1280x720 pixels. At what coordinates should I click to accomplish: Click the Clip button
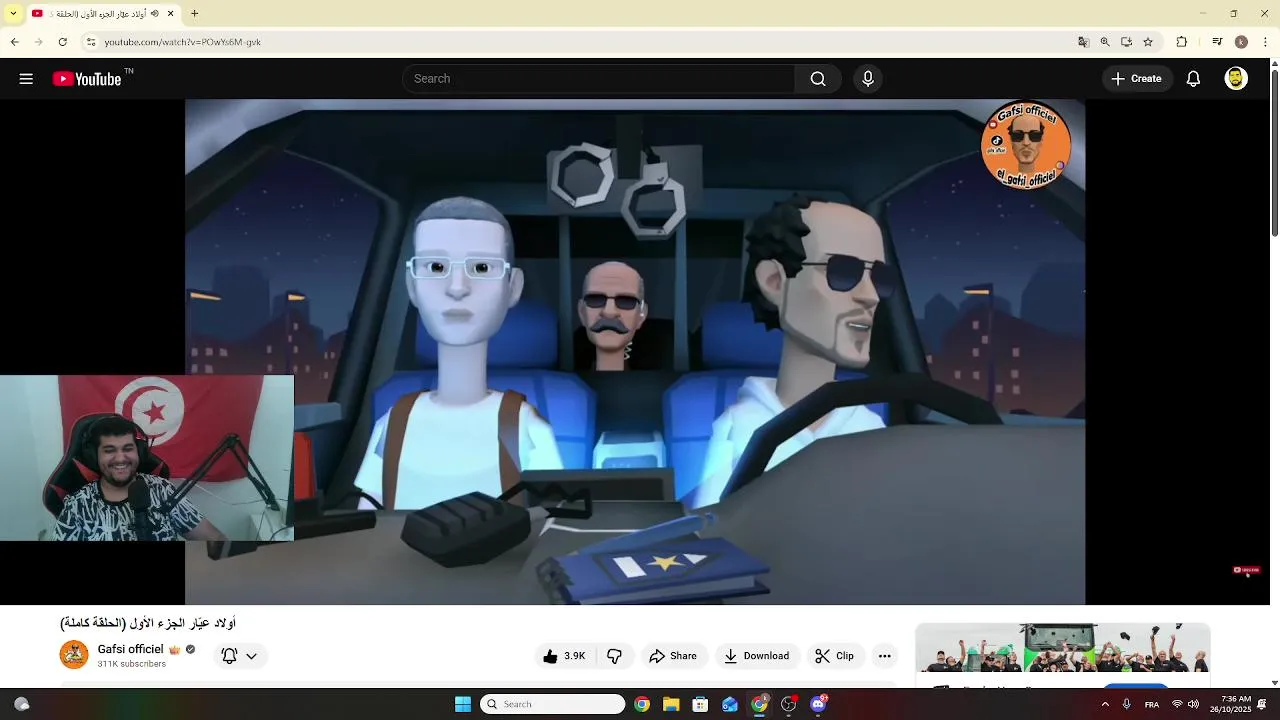[834, 656]
